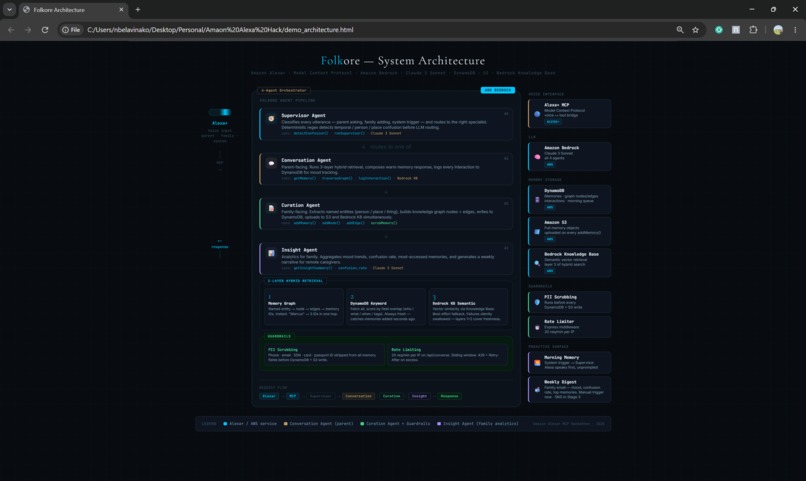The width and height of the screenshot is (806, 481).
Task: Select the Folkore Architecture browser tab
Action: pyautogui.click(x=74, y=10)
